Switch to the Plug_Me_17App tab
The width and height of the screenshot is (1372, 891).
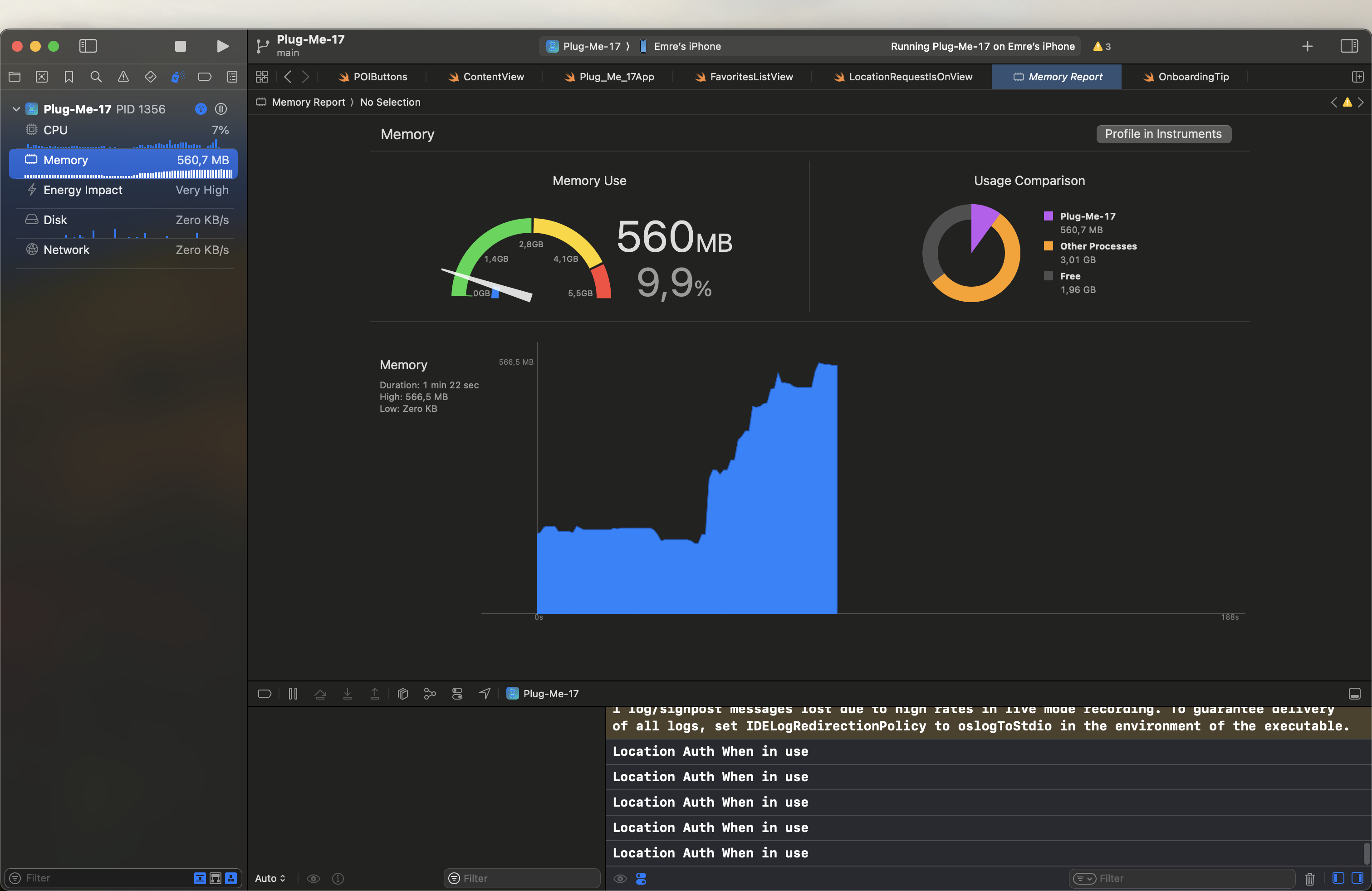609,77
